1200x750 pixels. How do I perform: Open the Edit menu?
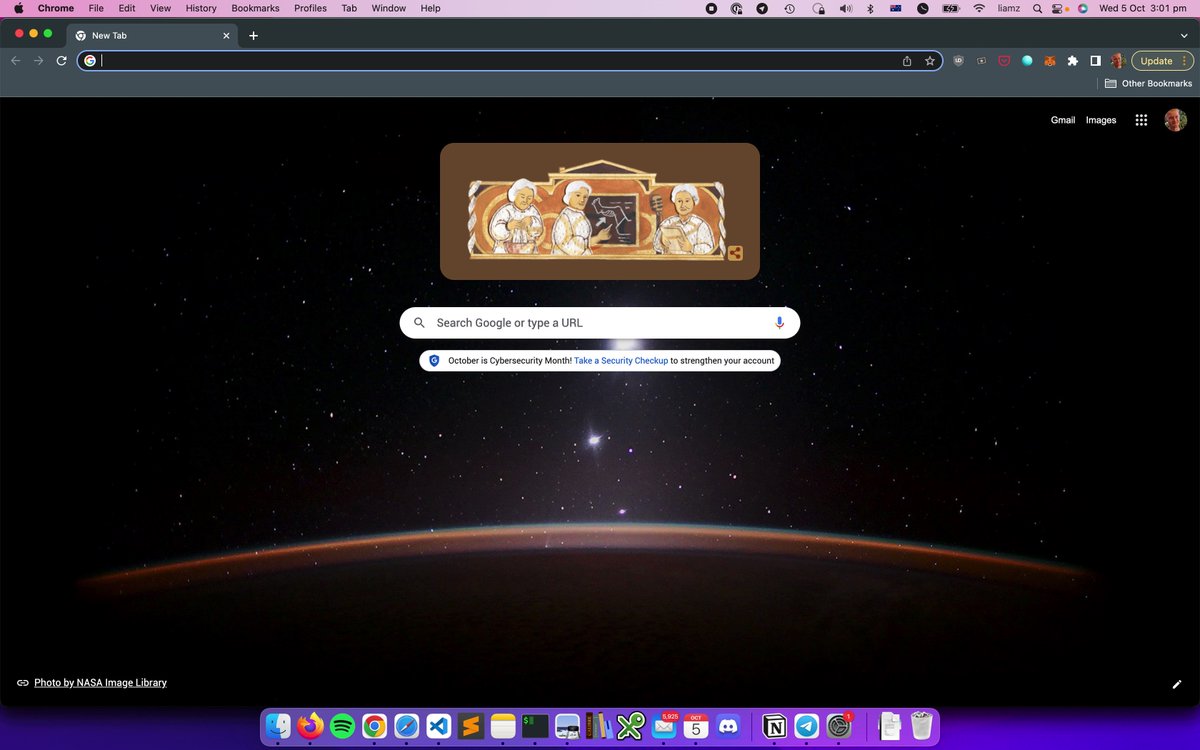(x=127, y=8)
